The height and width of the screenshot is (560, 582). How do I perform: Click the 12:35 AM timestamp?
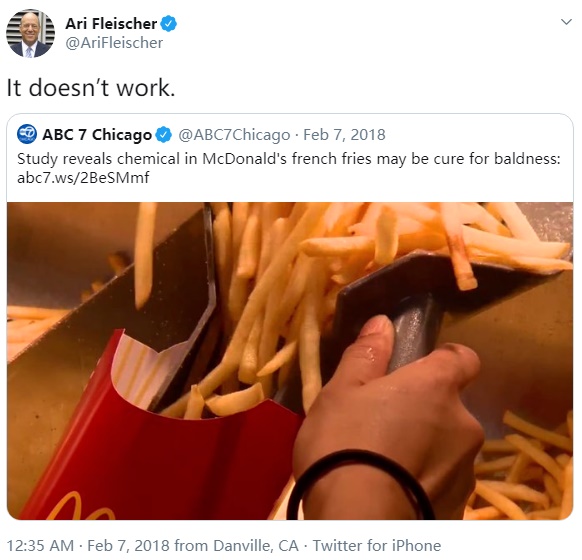[x=40, y=546]
